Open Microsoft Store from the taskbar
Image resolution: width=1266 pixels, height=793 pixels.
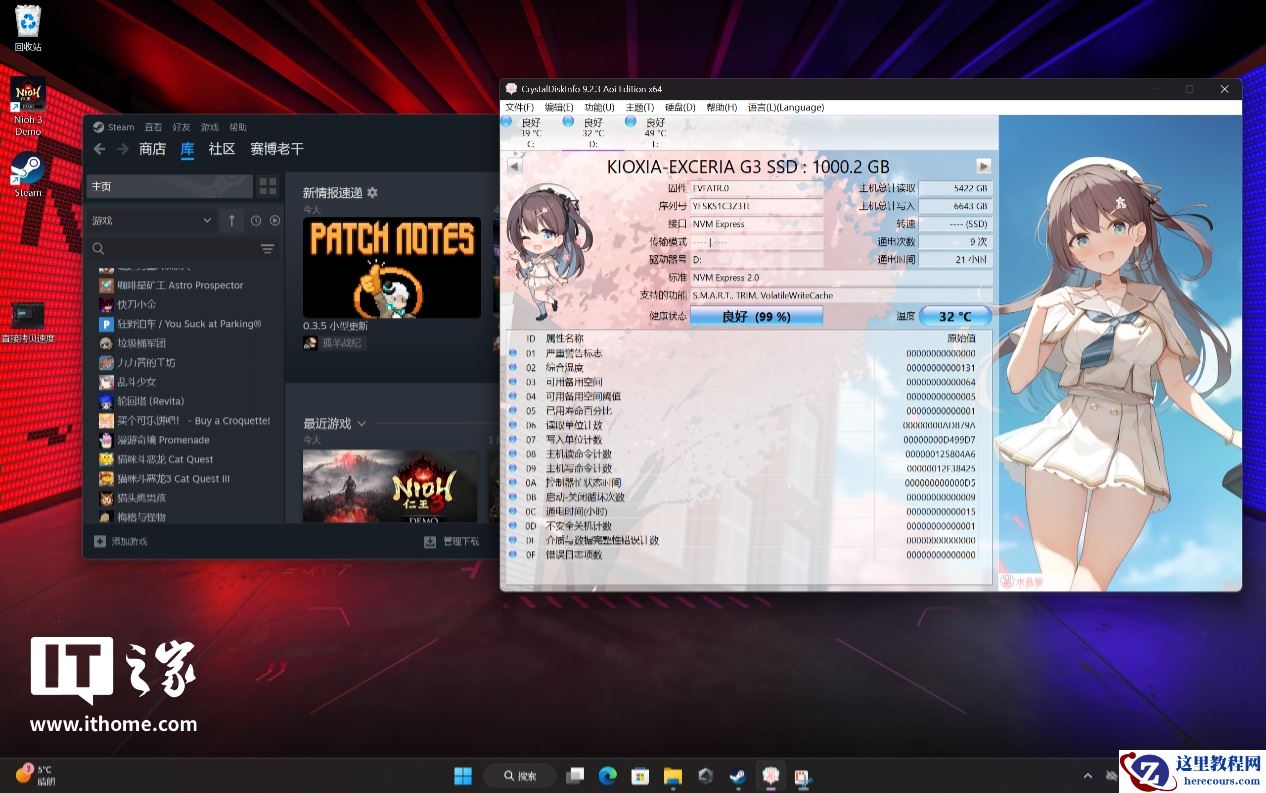click(640, 776)
